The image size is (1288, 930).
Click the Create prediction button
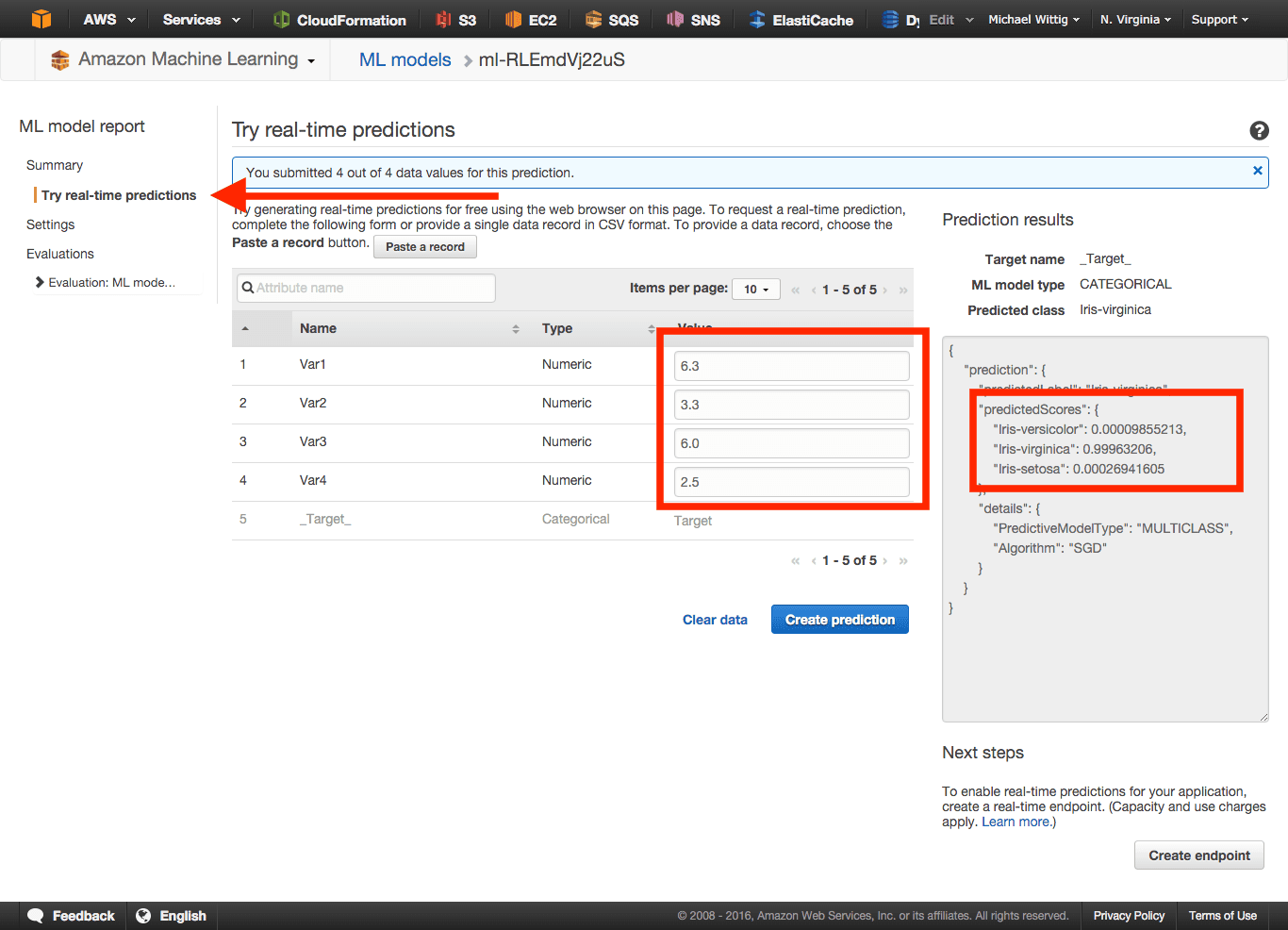pos(839,620)
